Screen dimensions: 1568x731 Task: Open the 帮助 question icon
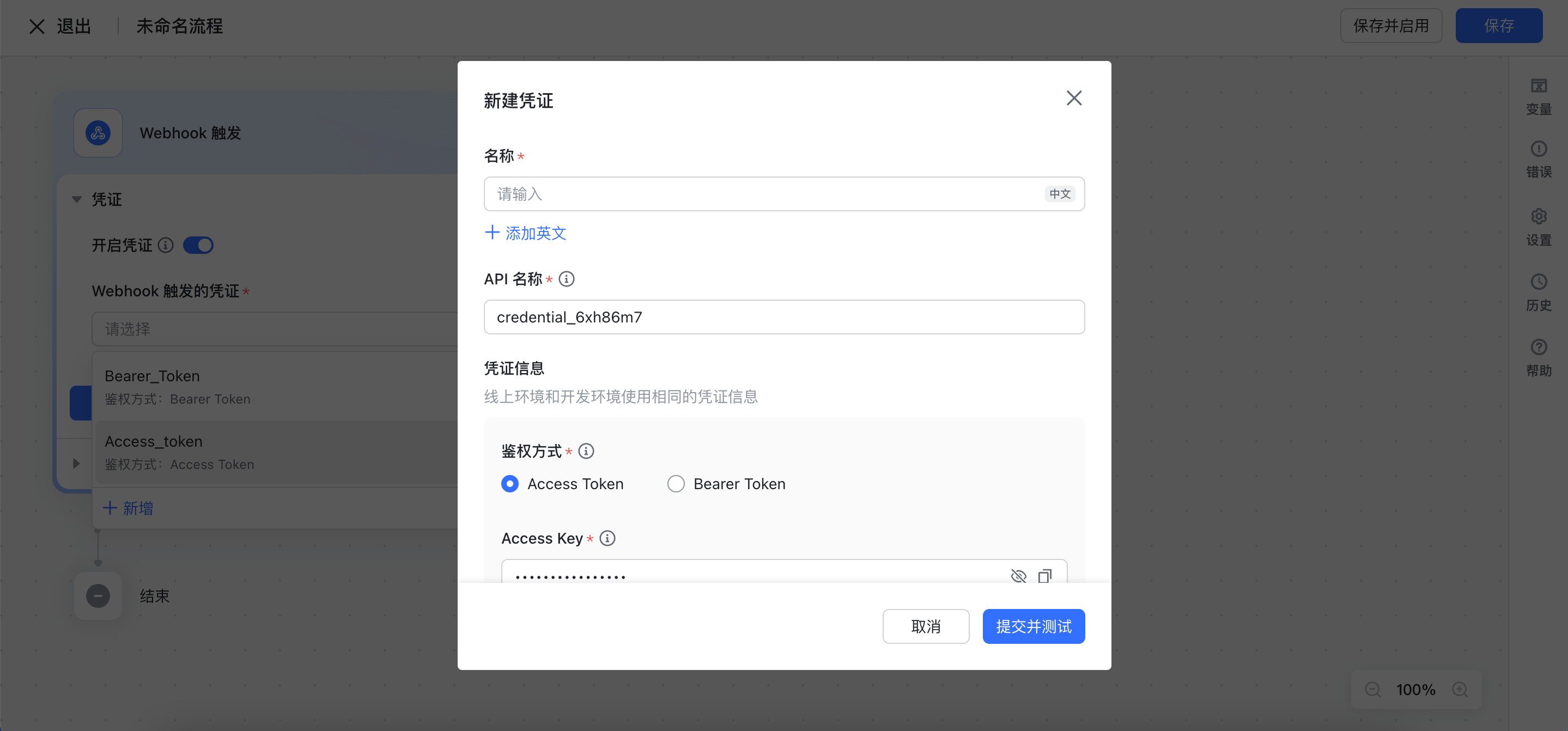[1539, 347]
